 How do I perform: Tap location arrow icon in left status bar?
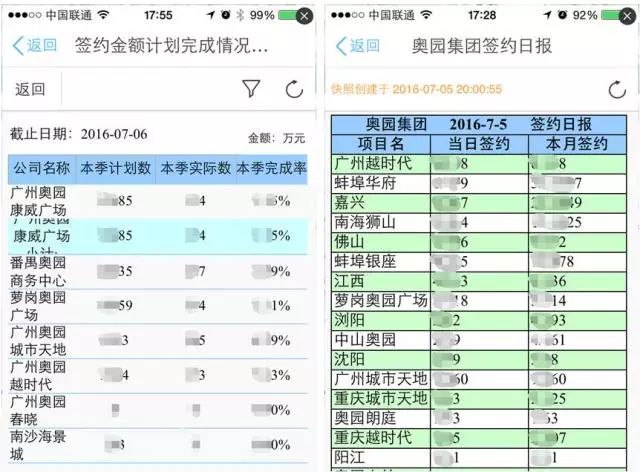point(210,15)
